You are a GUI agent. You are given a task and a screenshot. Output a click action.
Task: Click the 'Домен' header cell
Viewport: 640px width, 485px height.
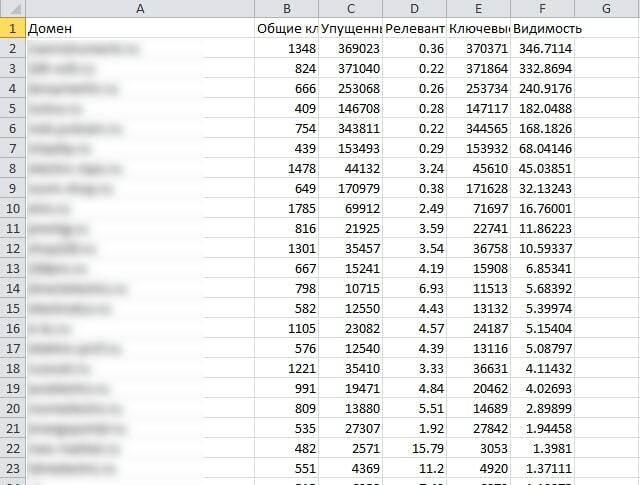139,28
